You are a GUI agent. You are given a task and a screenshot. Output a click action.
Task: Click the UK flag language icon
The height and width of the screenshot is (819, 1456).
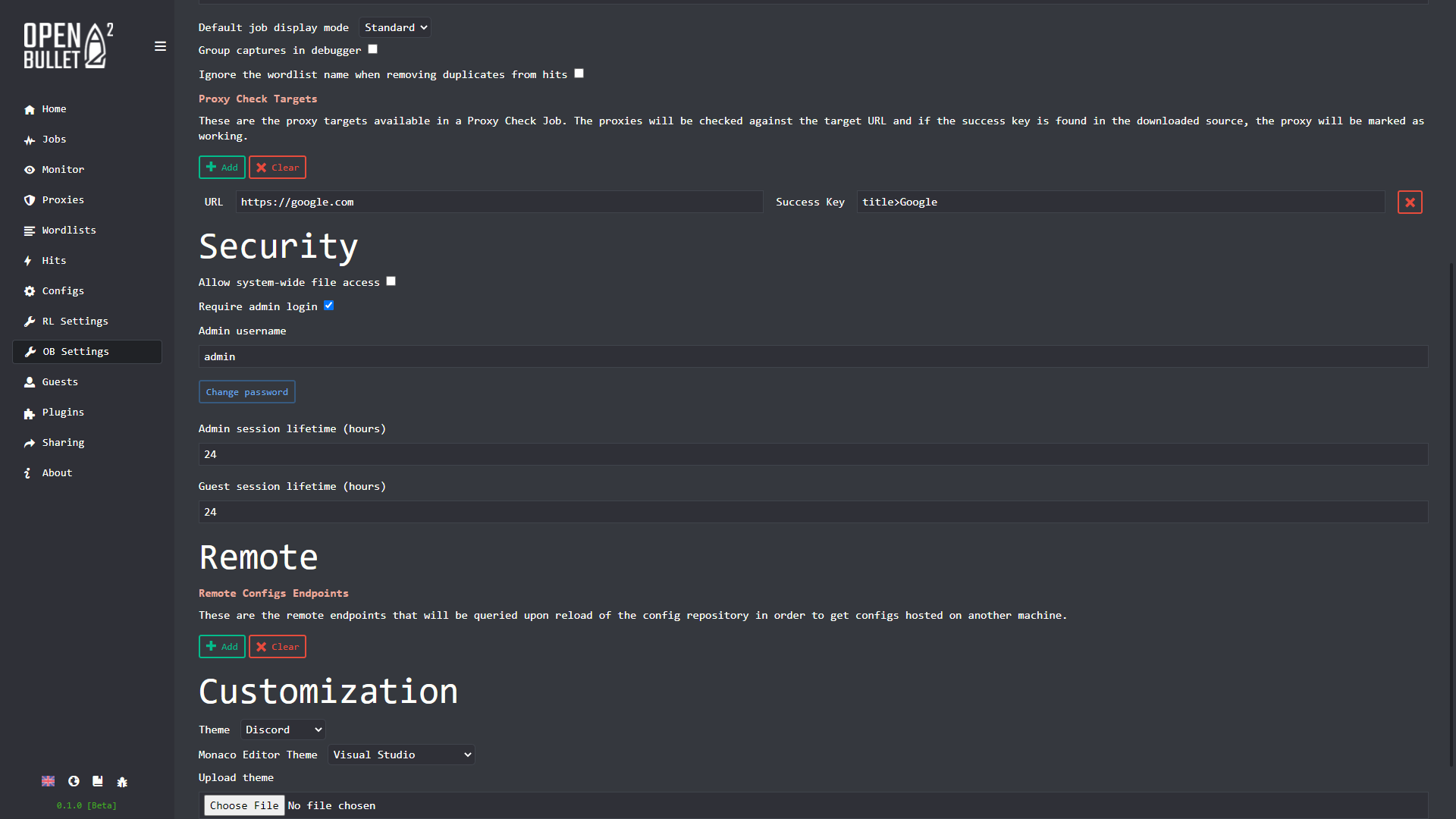[x=48, y=781]
